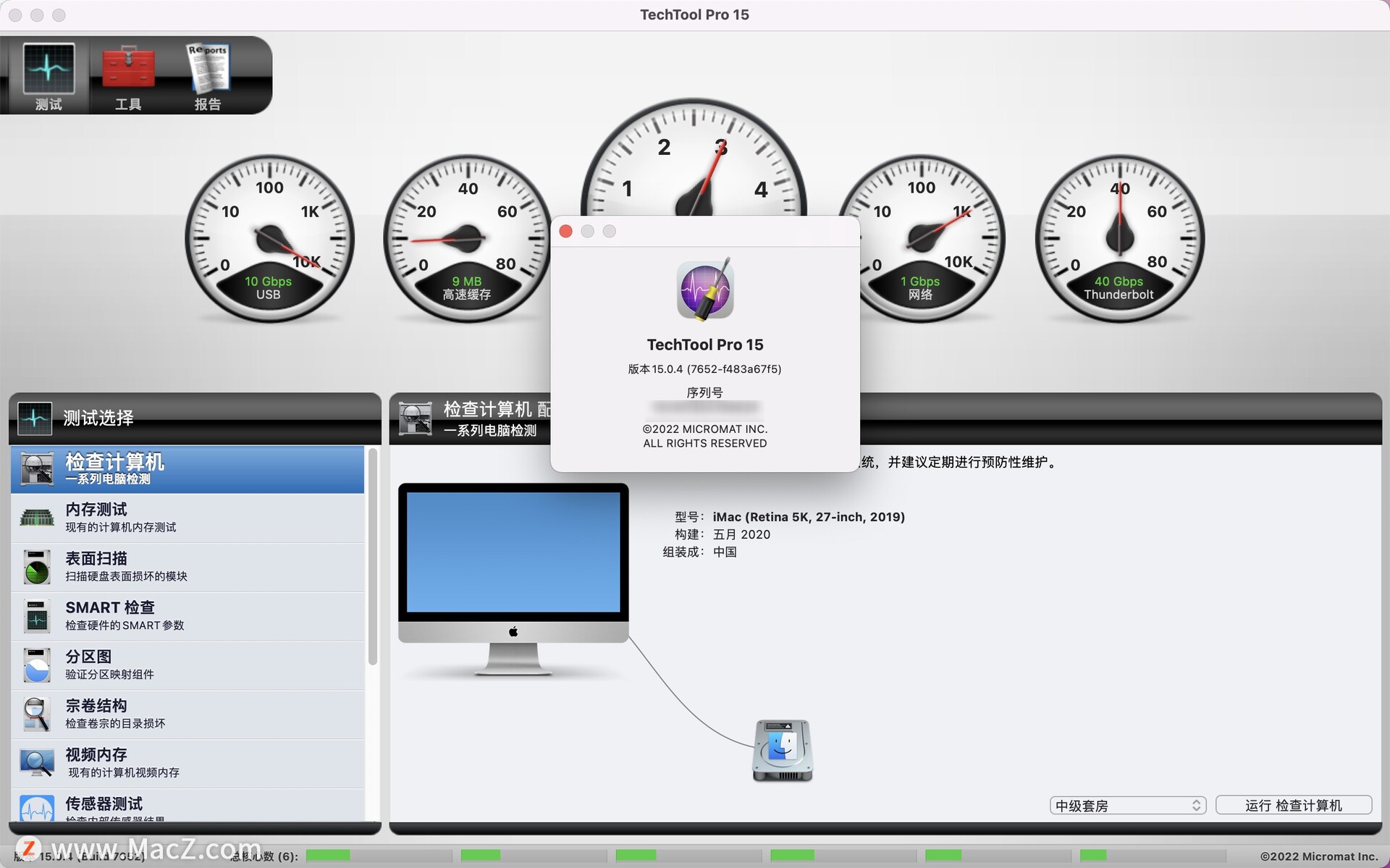Click the memory chip icon for 内存测试
This screenshot has height=868, width=1390.
pos(37,518)
